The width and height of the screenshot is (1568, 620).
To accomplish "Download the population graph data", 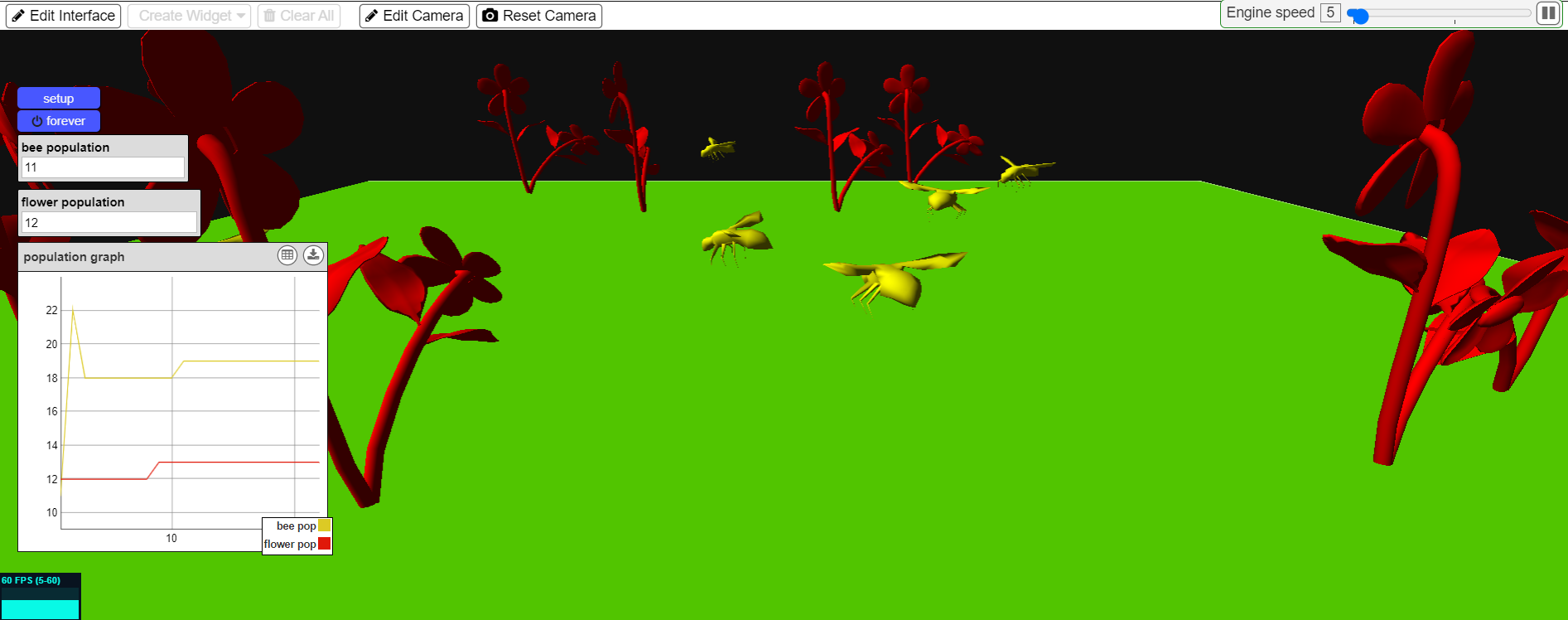I will (x=313, y=255).
